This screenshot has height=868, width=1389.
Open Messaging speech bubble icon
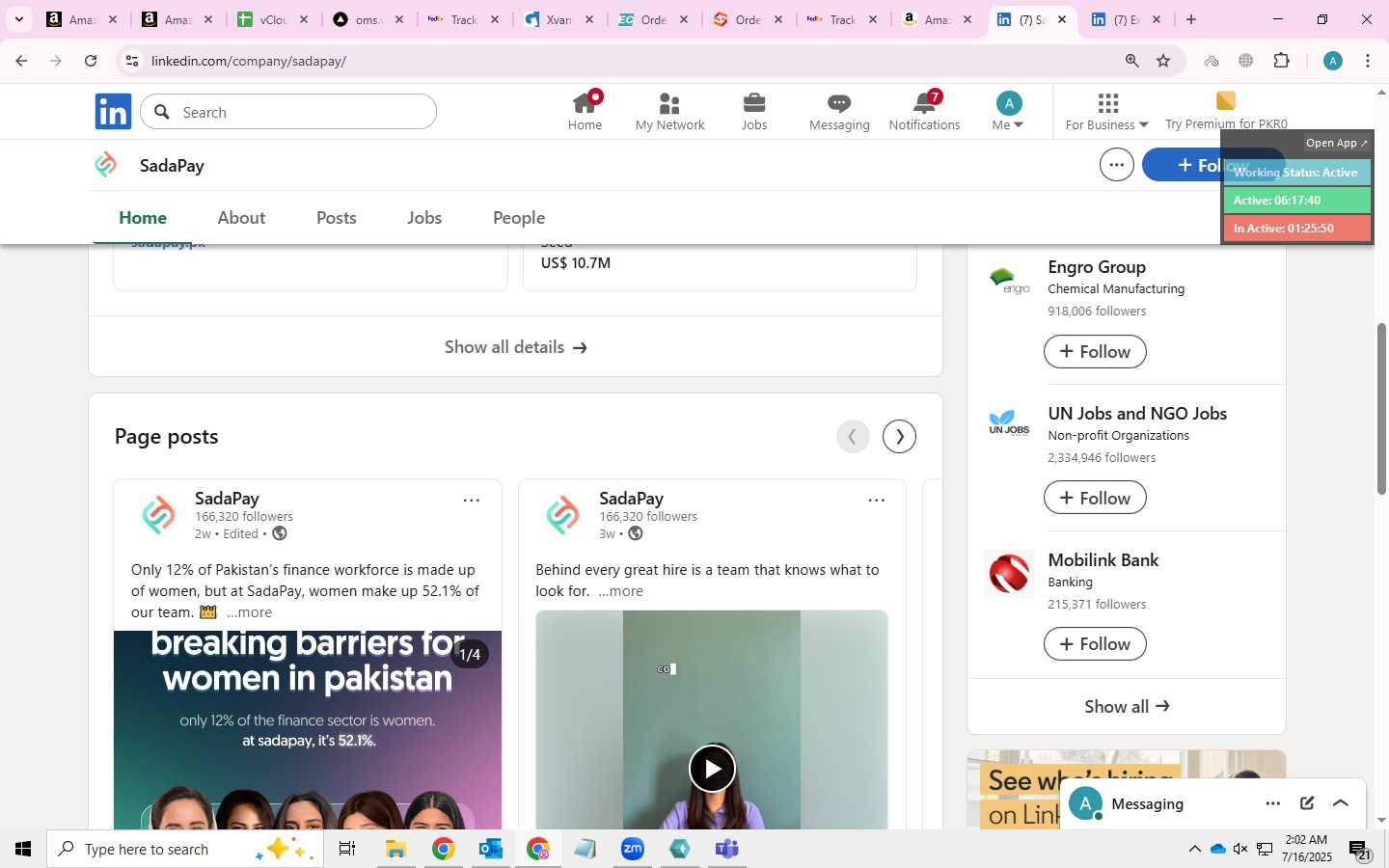(839, 111)
